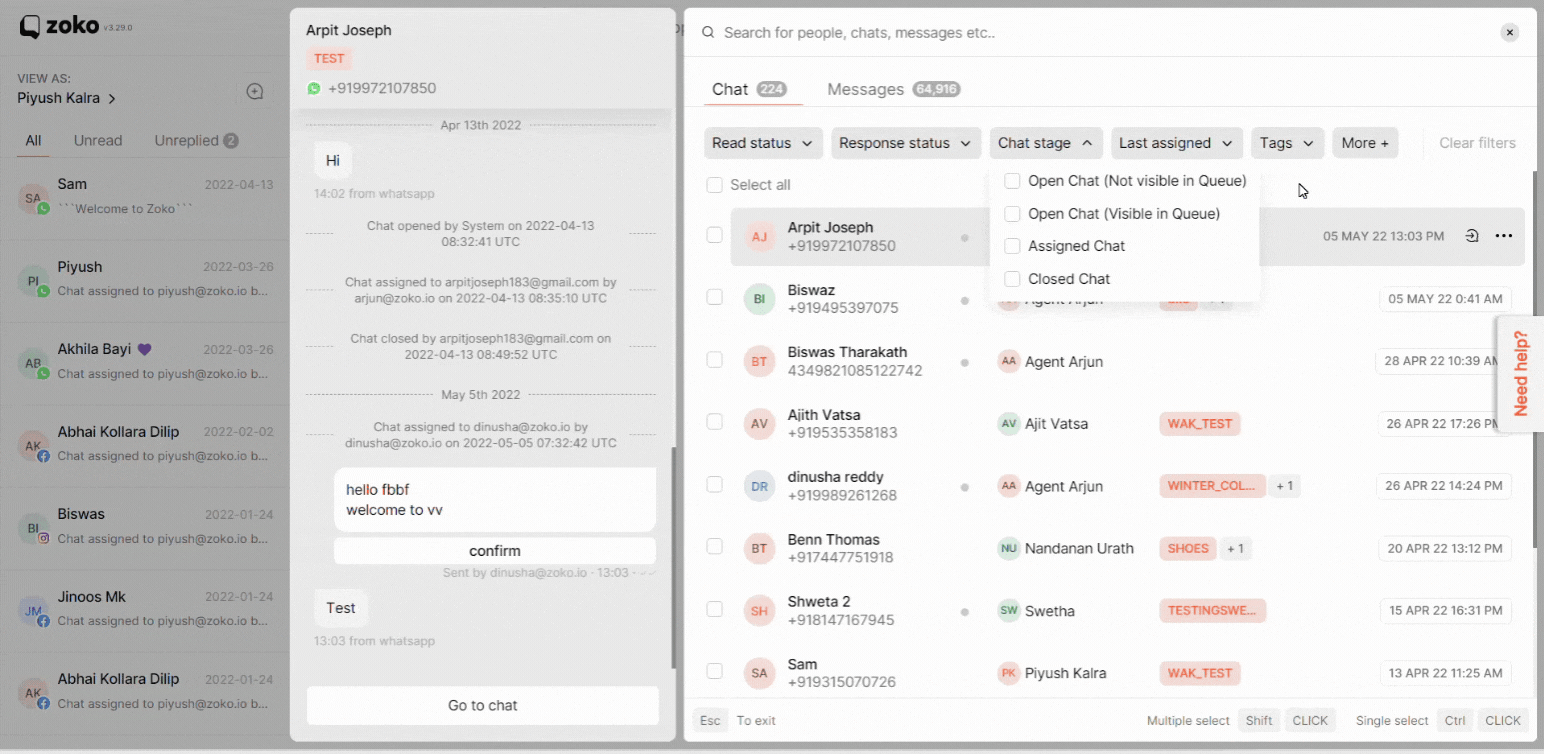
Task: Click unread count badge on Unreplied tab
Action: pyautogui.click(x=231, y=141)
